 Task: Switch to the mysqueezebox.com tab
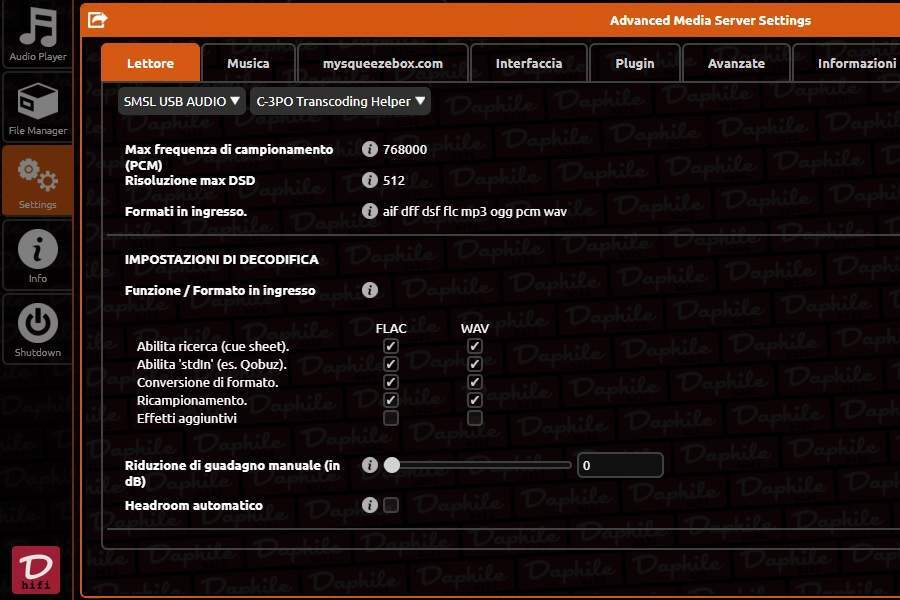[x=383, y=63]
